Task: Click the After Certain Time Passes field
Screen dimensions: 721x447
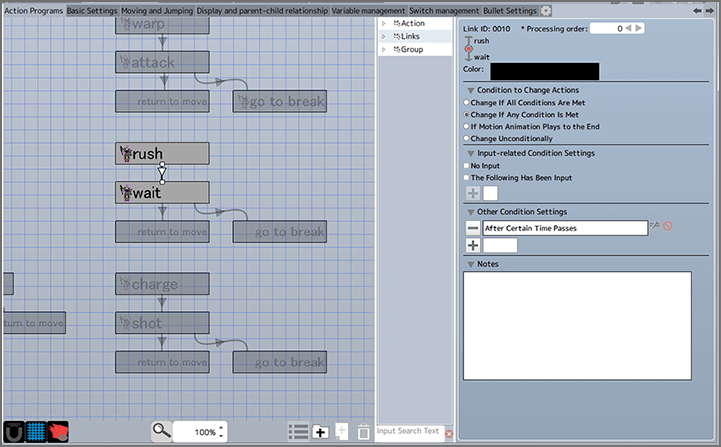Action: 565,228
